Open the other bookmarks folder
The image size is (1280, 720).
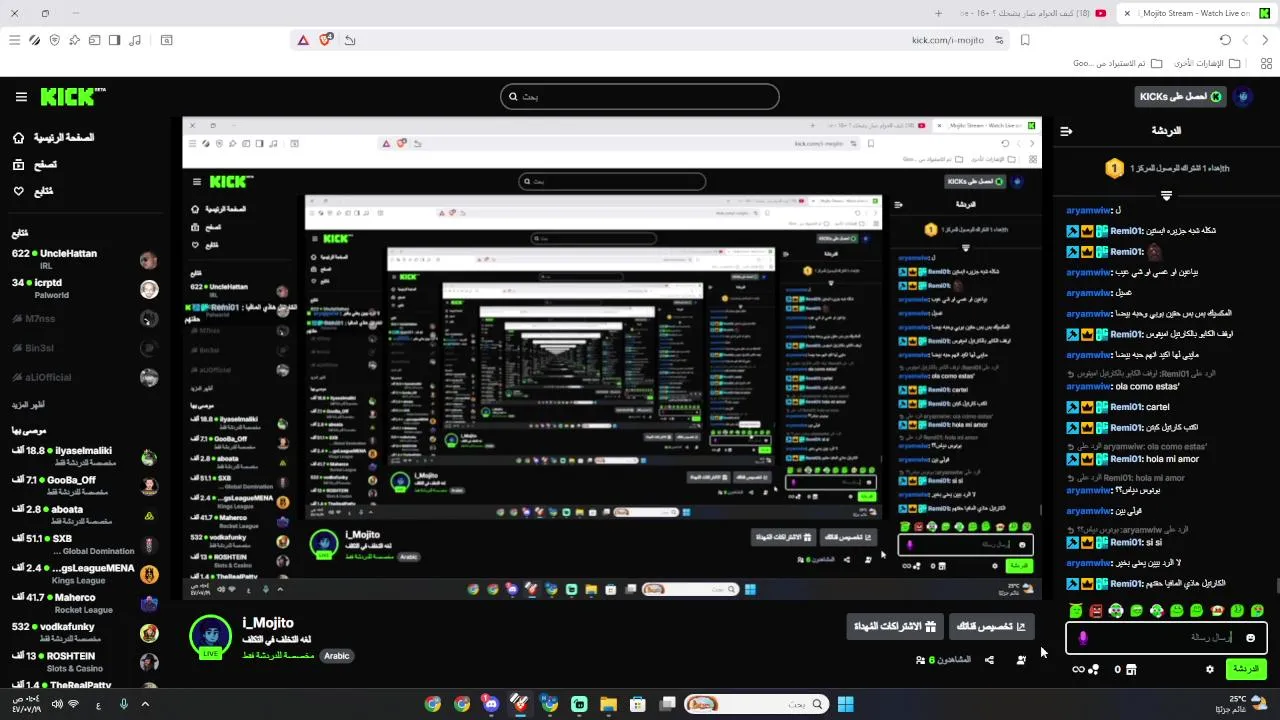pyautogui.click(x=1205, y=63)
